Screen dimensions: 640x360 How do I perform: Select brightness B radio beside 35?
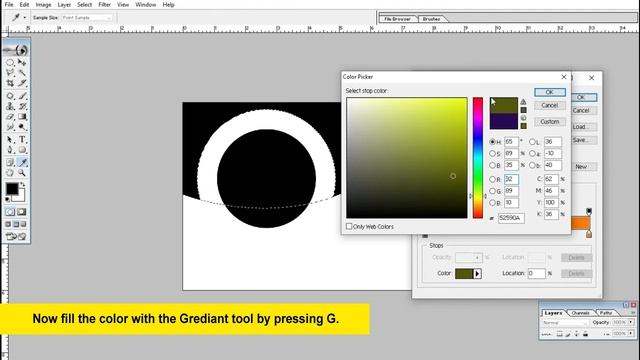pyautogui.click(x=492, y=165)
